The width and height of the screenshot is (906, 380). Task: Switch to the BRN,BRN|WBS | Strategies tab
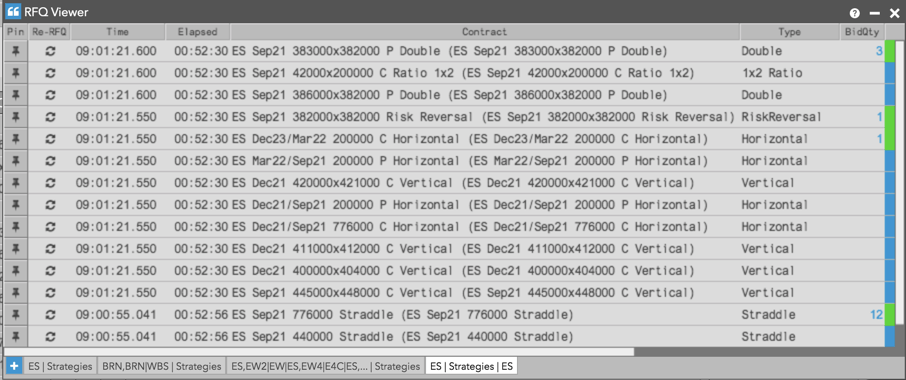pos(162,366)
